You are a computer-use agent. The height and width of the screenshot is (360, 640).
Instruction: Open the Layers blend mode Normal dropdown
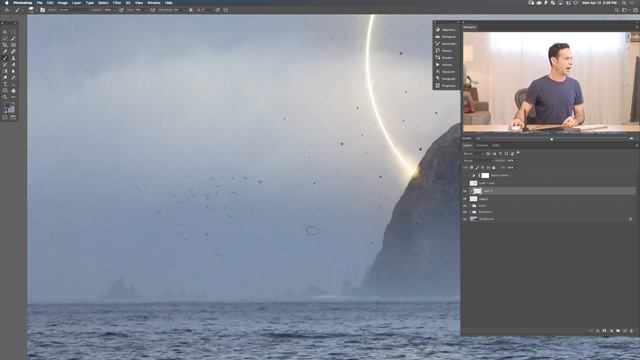pos(478,161)
